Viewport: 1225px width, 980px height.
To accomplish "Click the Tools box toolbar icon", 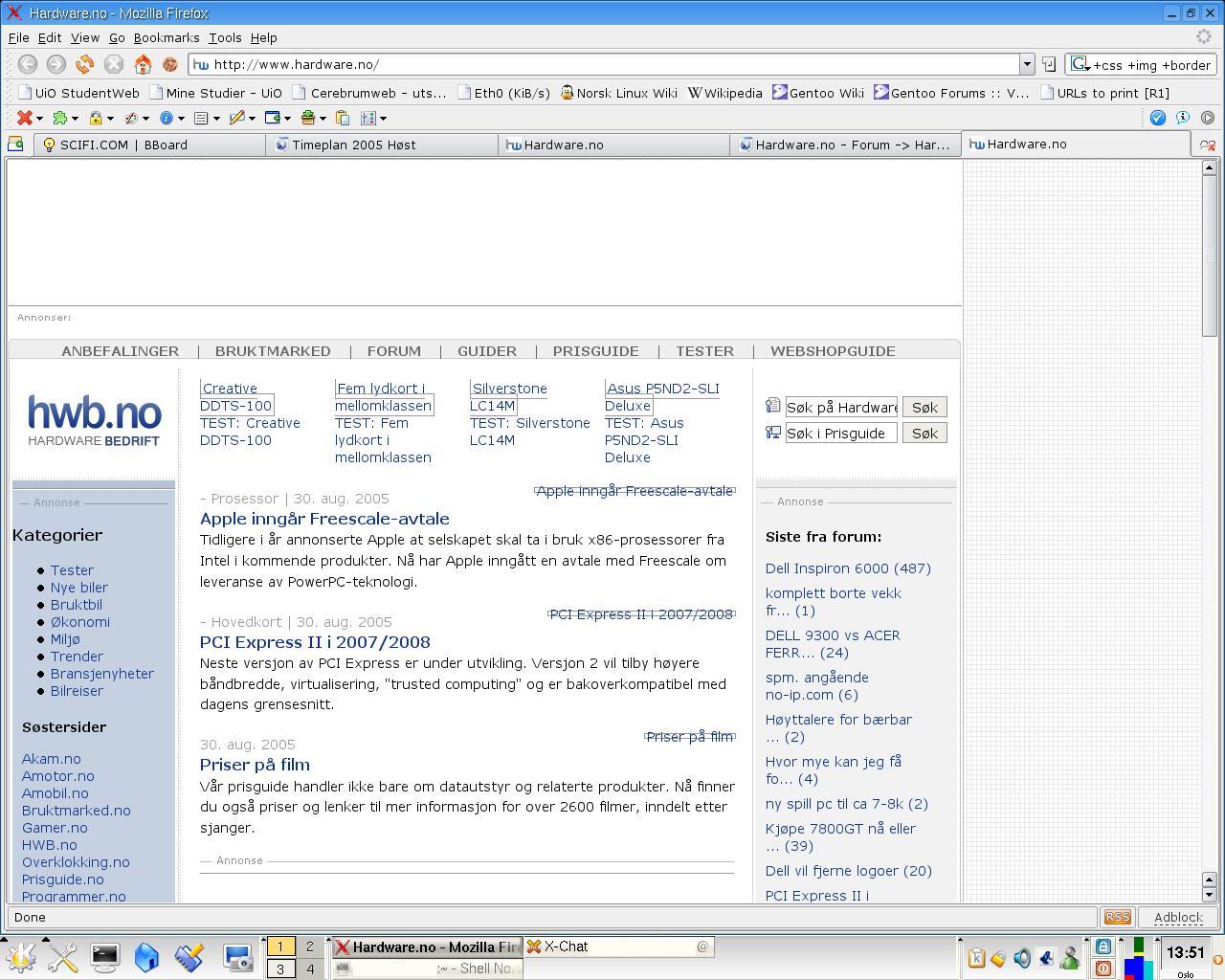I will tap(307, 118).
